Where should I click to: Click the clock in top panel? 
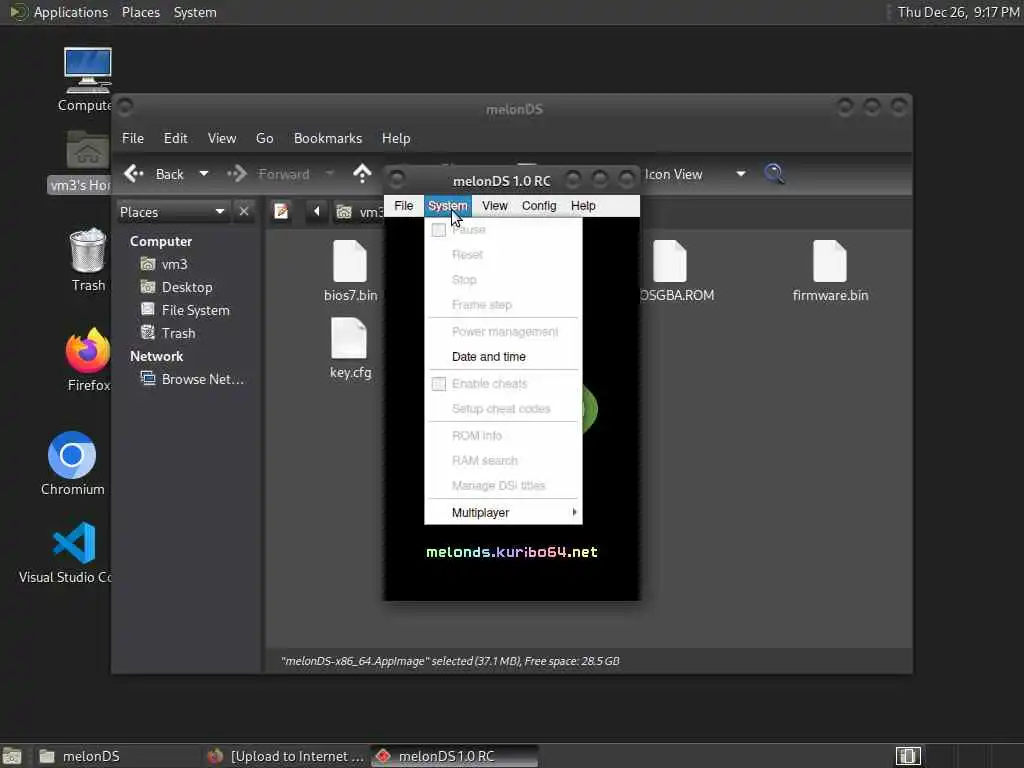point(958,12)
